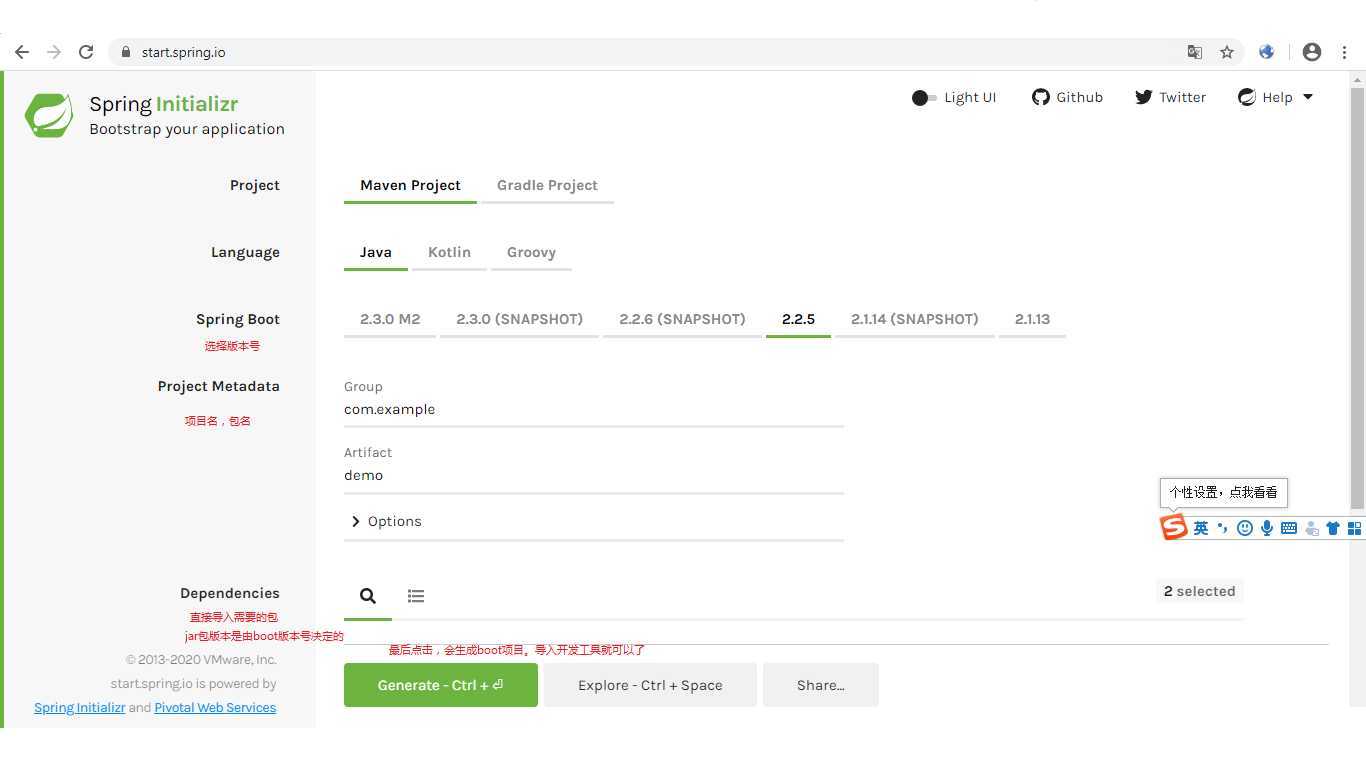Choose Kotlin as the language
This screenshot has height=768, width=1366.
(x=449, y=252)
